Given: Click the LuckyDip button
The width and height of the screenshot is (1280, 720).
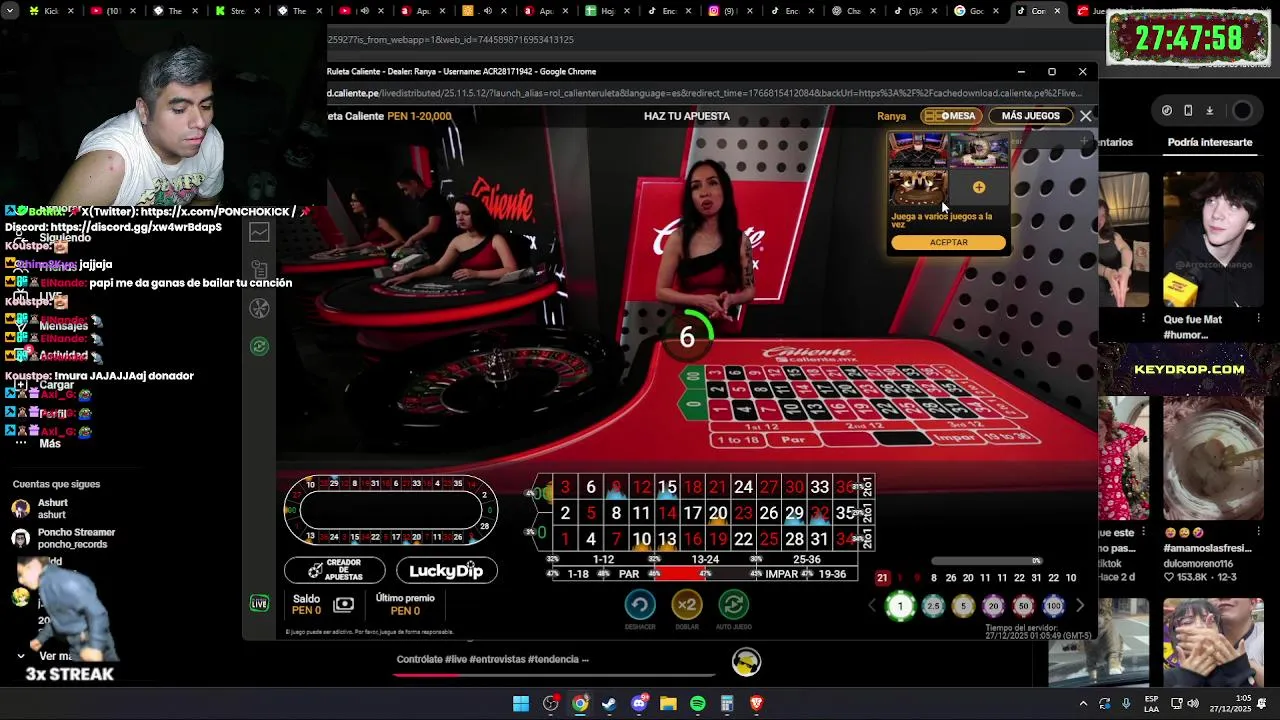Looking at the screenshot, I should pos(446,570).
